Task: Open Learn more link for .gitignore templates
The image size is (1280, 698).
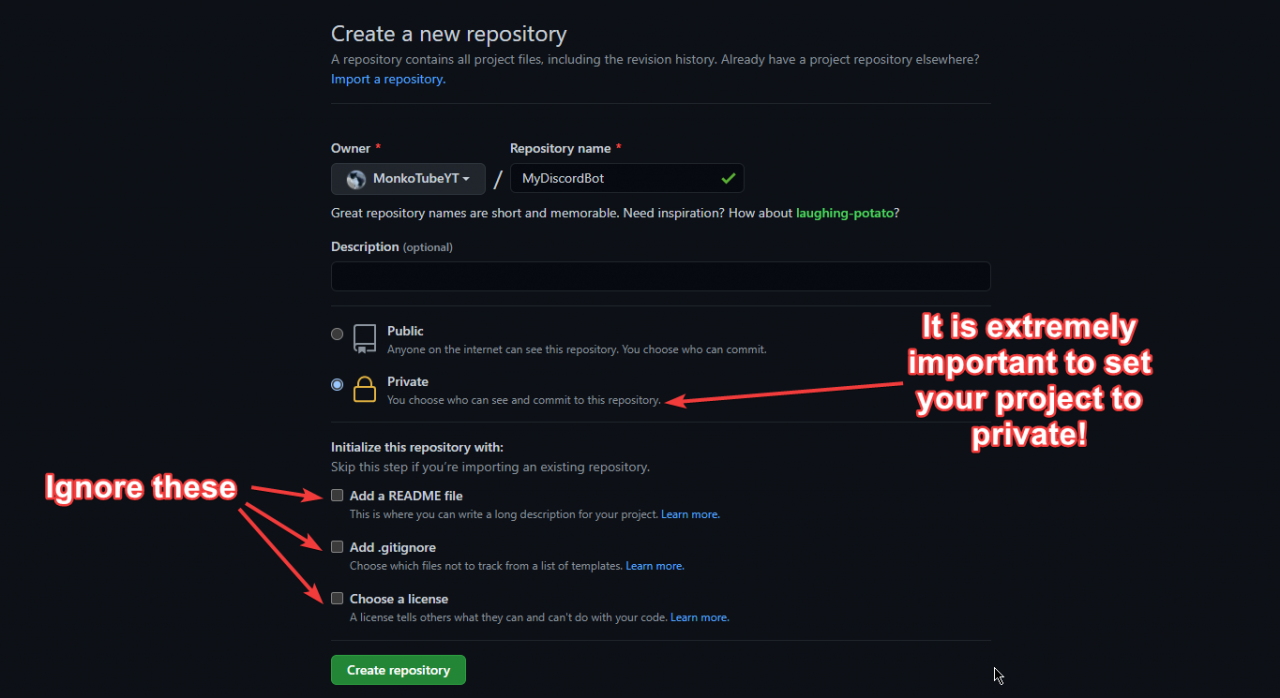Action: [655, 566]
